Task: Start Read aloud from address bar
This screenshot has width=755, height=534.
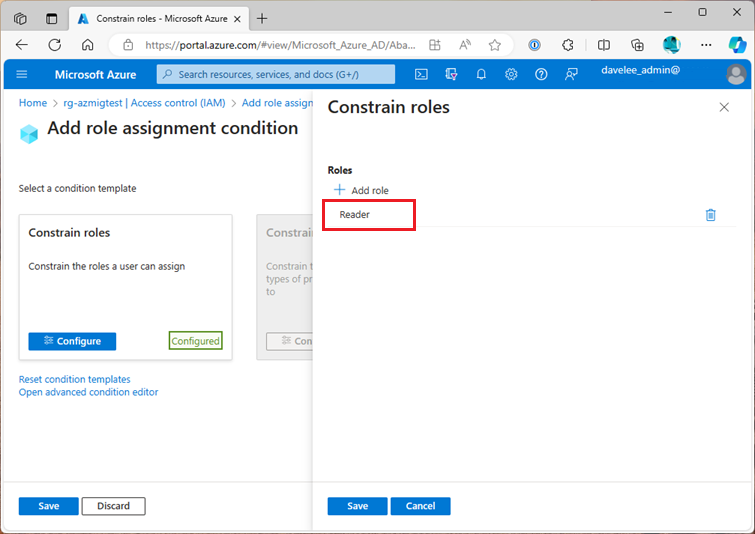Action: click(x=465, y=45)
